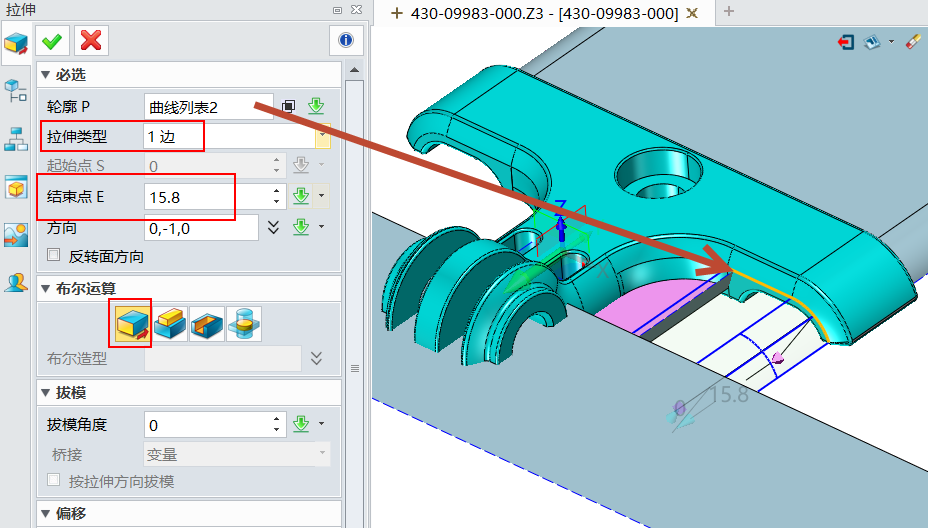The height and width of the screenshot is (528, 928).
Task: Select the Intersect boolean operation icon
Action: (244, 324)
